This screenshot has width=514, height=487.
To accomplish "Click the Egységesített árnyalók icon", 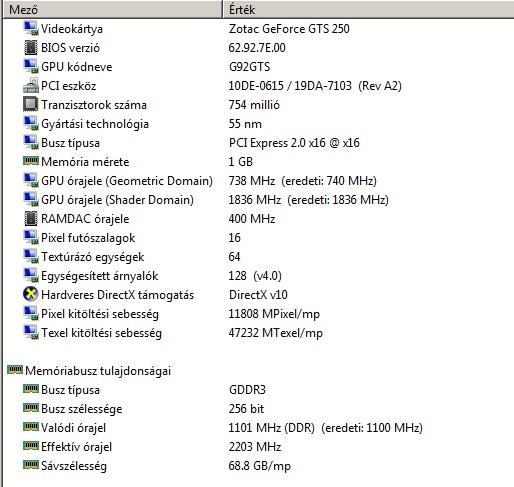I will pyautogui.click(x=31, y=275).
